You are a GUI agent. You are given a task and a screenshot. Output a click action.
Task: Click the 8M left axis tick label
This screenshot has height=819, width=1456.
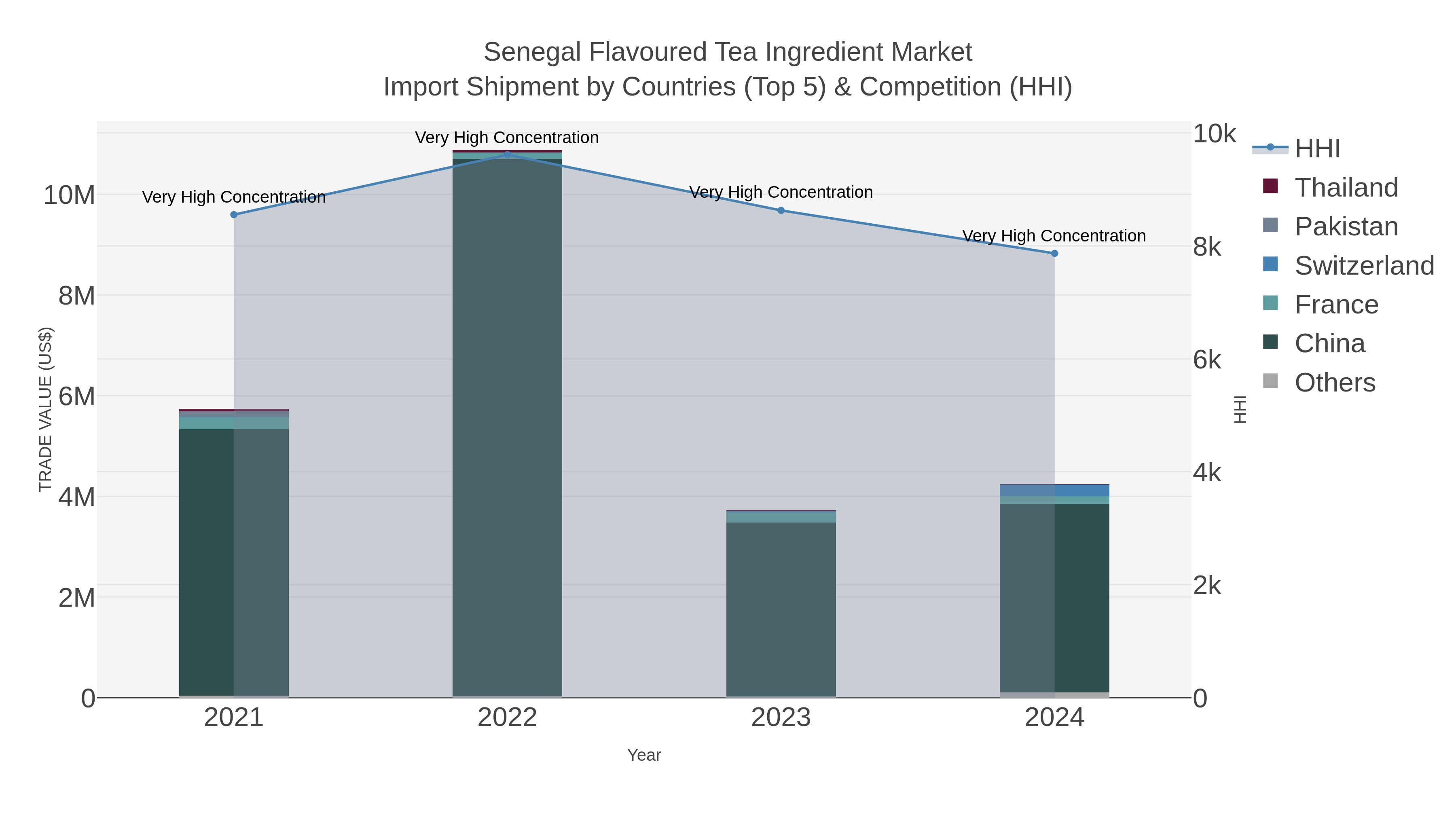pyautogui.click(x=77, y=296)
